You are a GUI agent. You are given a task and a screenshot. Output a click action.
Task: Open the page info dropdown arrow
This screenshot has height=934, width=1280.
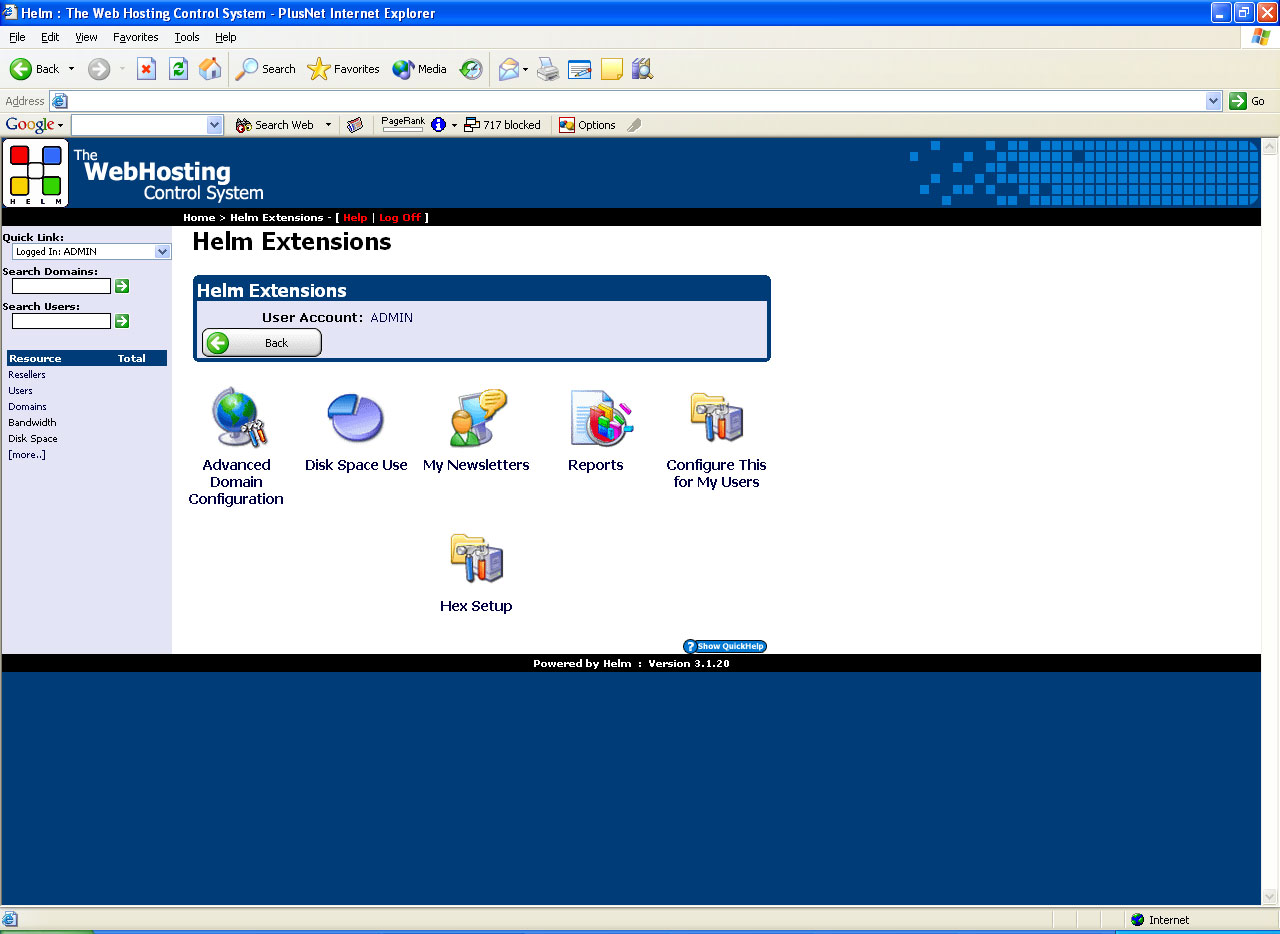[454, 125]
